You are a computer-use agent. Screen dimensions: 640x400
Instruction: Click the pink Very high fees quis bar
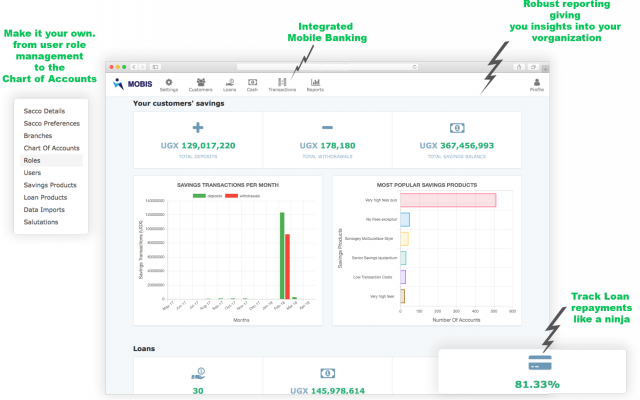pos(448,200)
